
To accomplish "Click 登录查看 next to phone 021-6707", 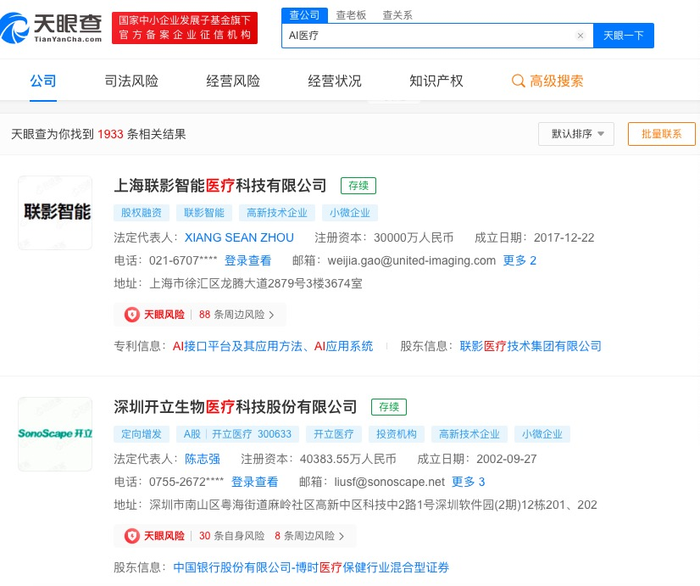I will tap(247, 261).
